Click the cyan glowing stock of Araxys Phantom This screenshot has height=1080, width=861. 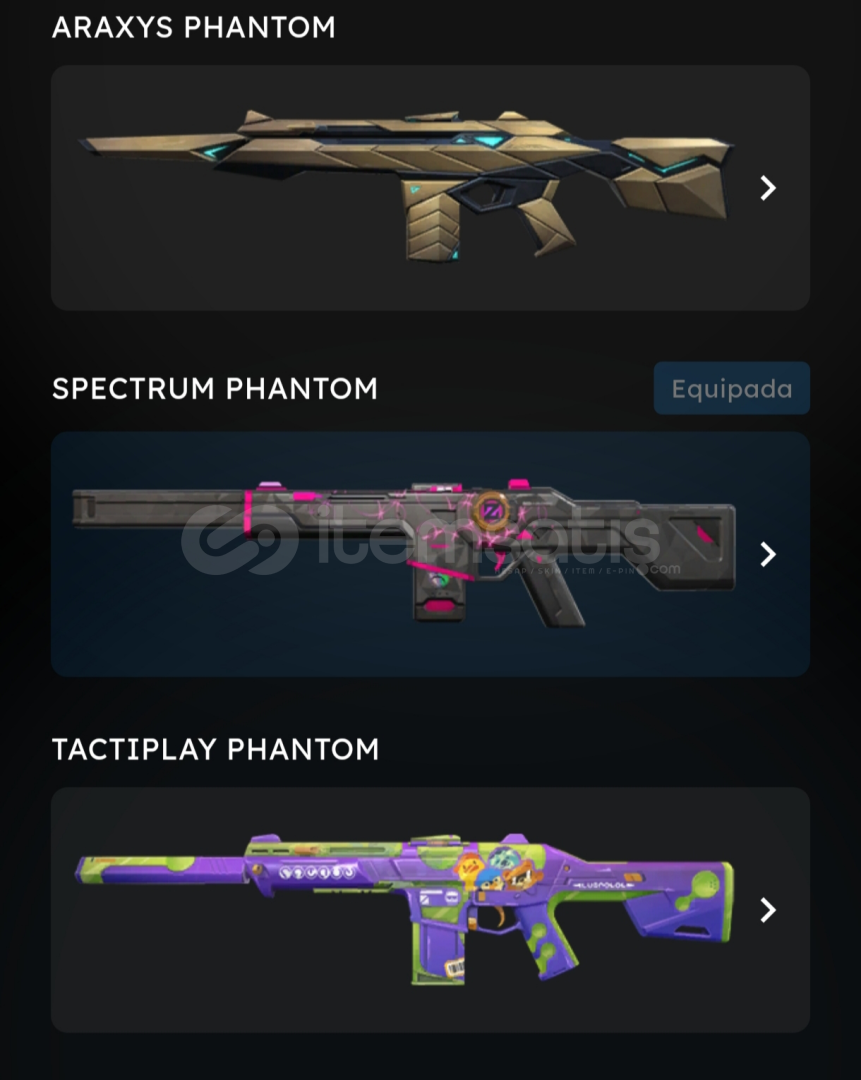click(x=672, y=176)
